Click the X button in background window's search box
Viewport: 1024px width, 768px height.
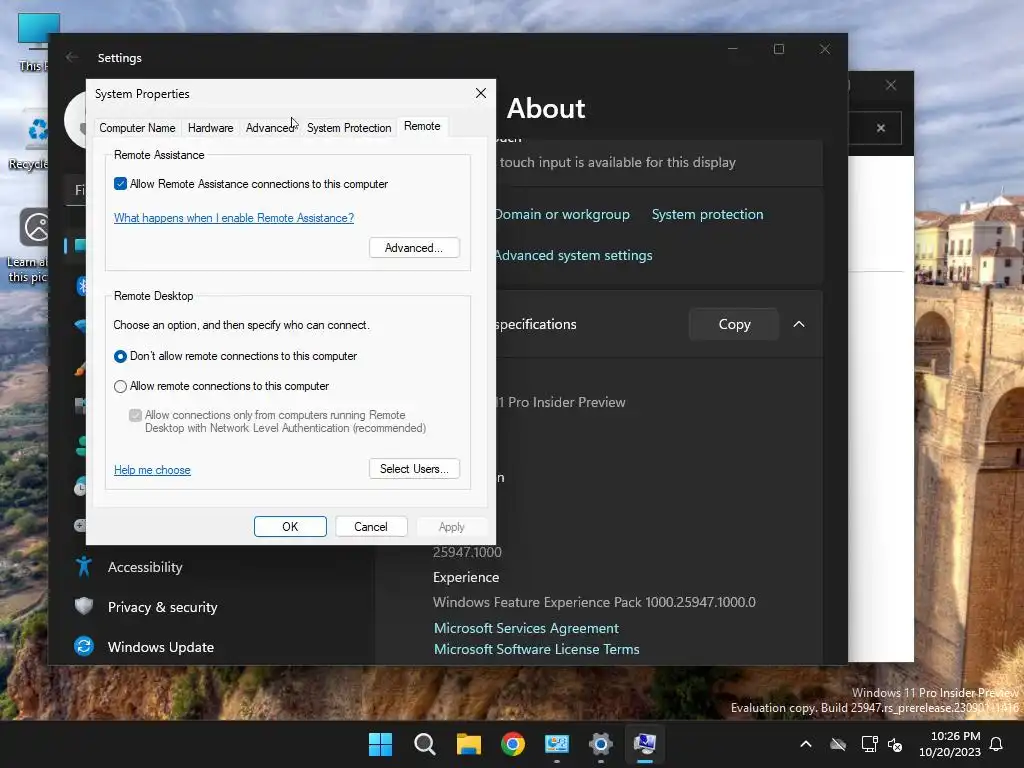coord(881,128)
